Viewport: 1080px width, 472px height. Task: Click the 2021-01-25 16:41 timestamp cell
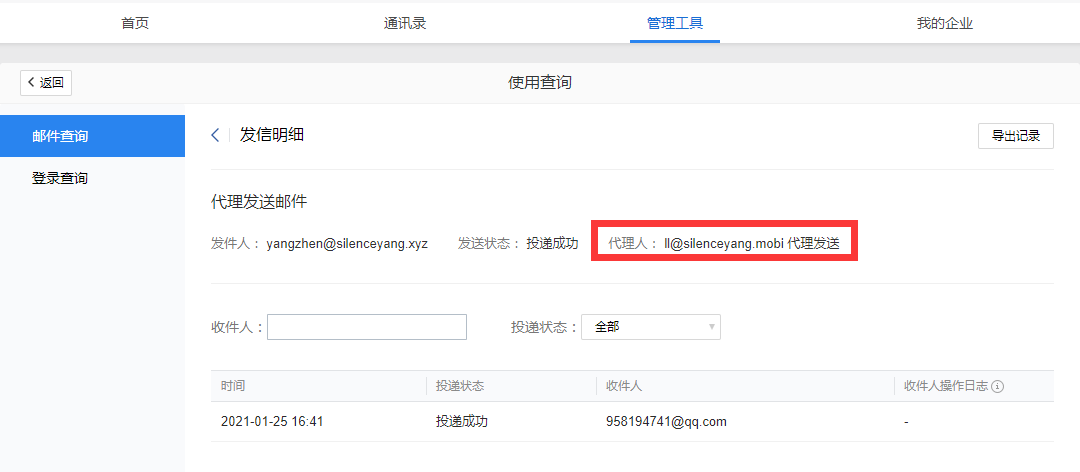272,422
